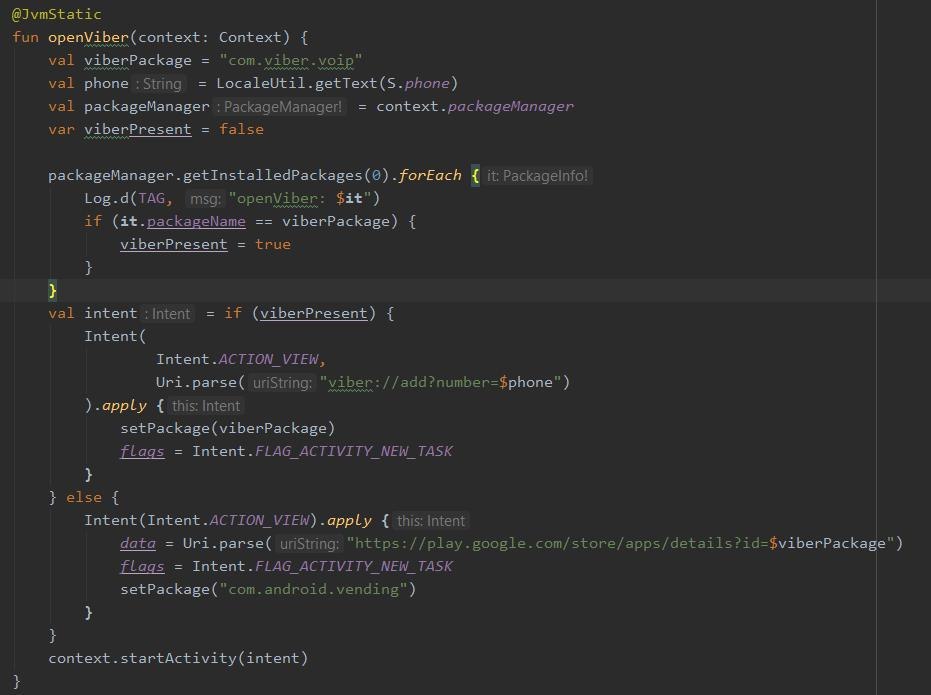The height and width of the screenshot is (695, 931).
Task: Click 'false' in the viberPresent declaration
Action: (241, 129)
